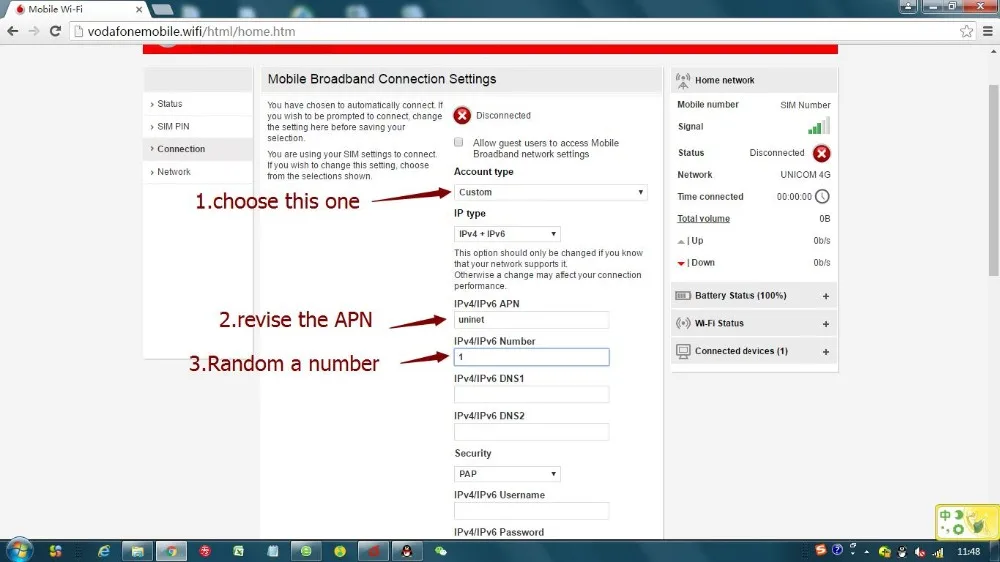
Task: Open the IP type IPv4 + IPv6 dropdown
Action: point(507,234)
